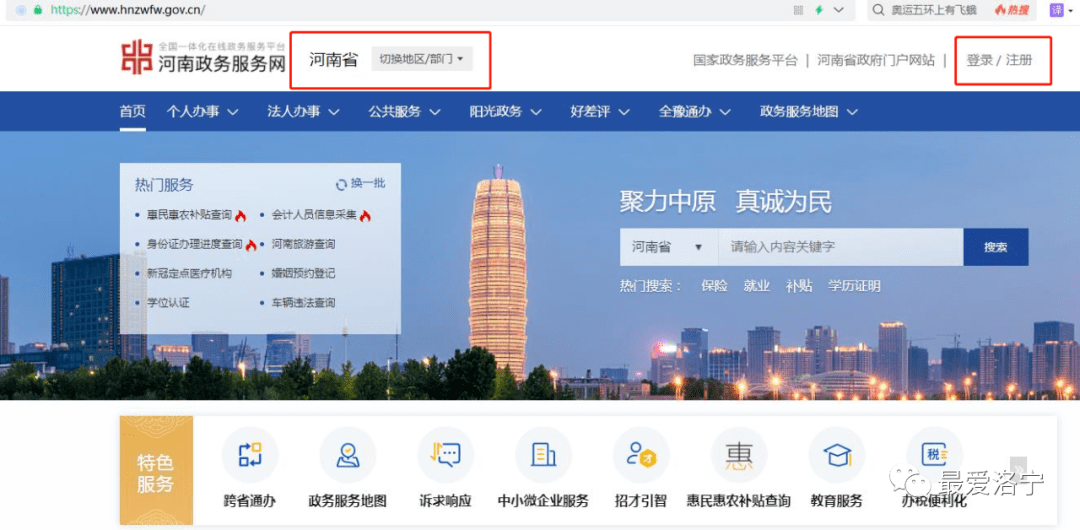
Task: Open the 教育服务 service icon
Action: pos(837,456)
